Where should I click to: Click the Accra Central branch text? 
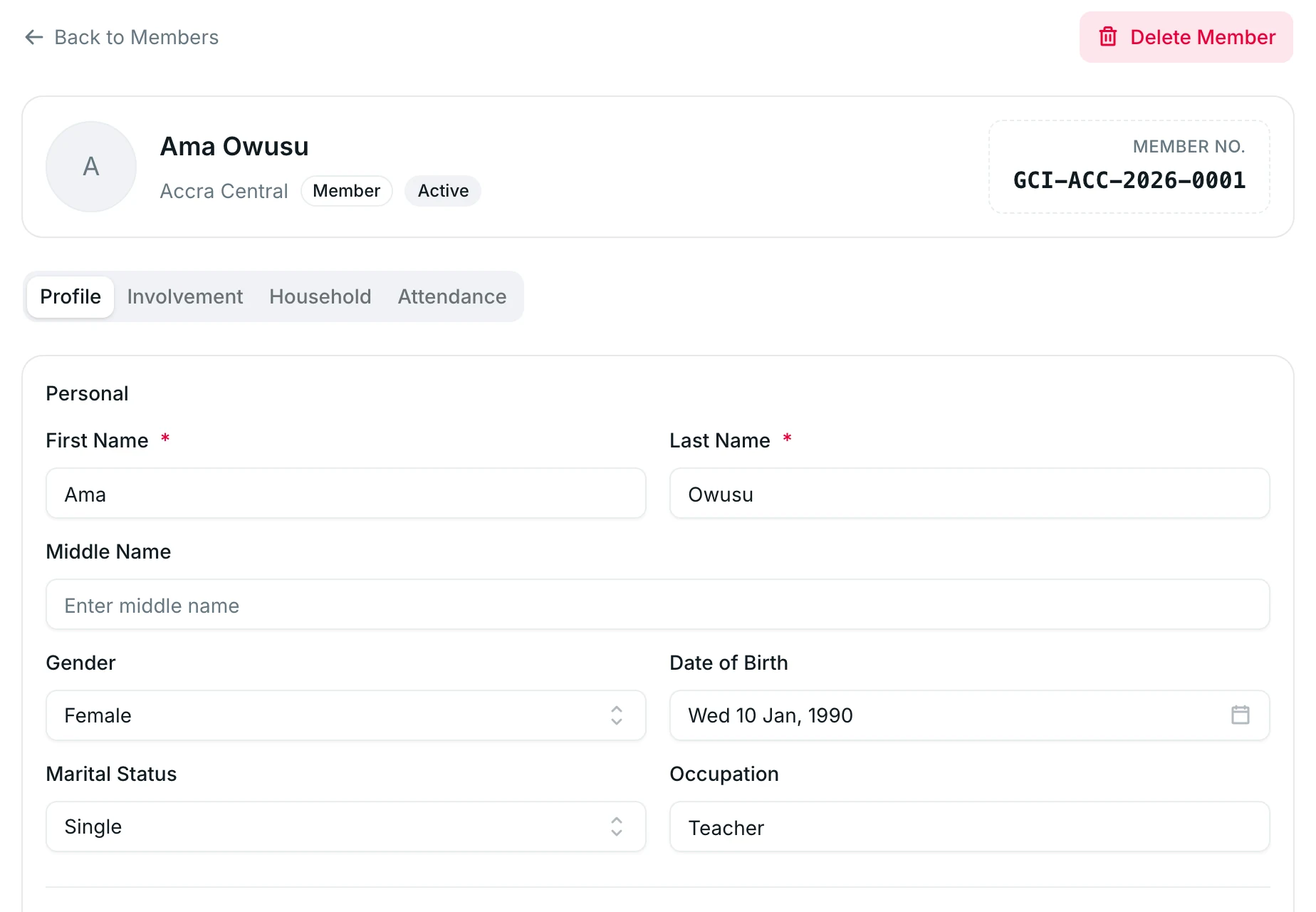(224, 191)
